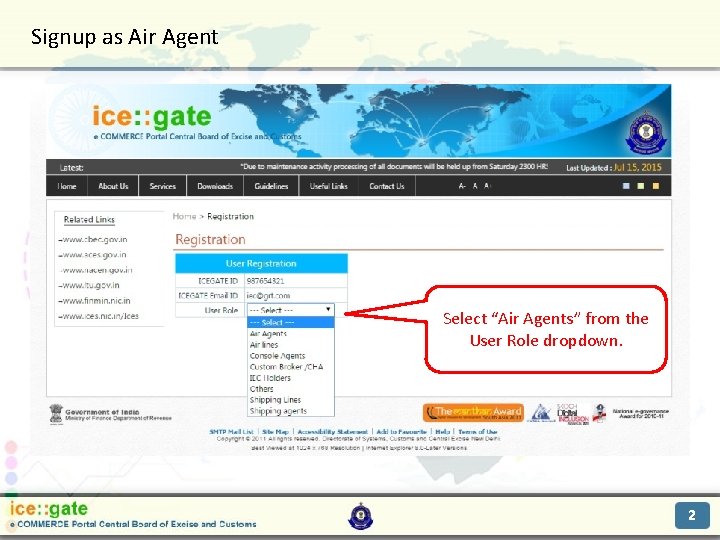
Task: Select the '--- Select ---' highlighted option
Action: click(291, 322)
